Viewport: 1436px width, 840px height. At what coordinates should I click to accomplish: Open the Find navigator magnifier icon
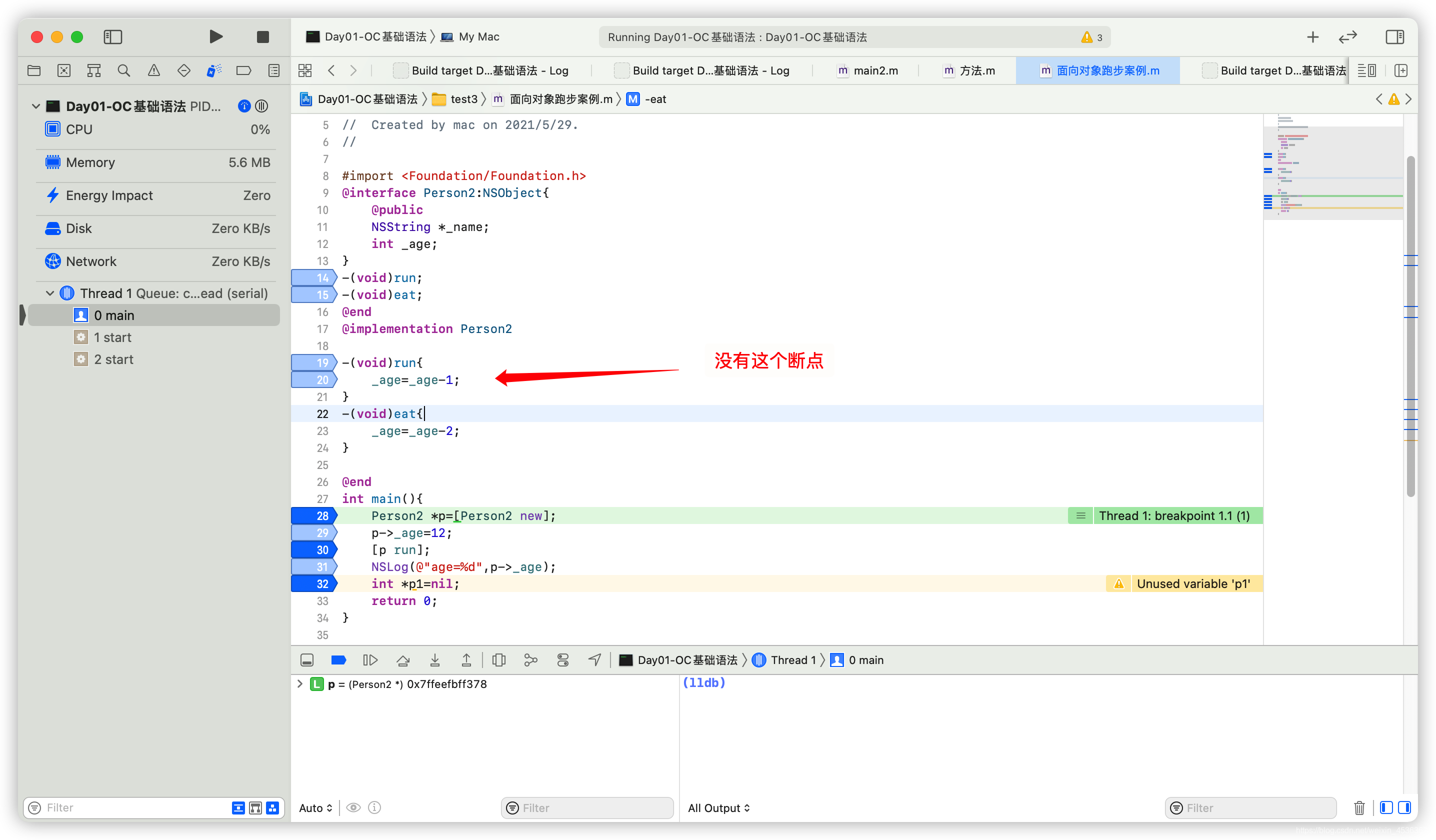(123, 70)
